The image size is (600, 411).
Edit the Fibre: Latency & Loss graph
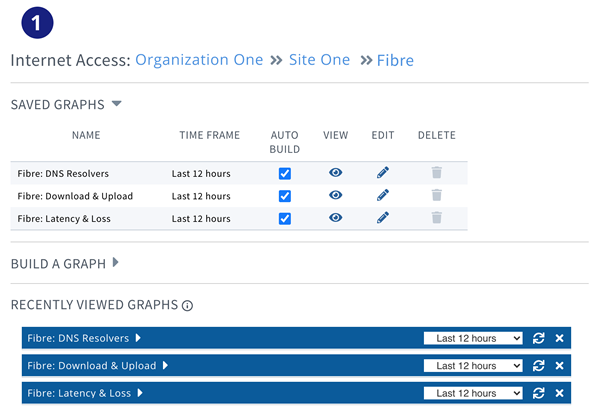tap(383, 218)
